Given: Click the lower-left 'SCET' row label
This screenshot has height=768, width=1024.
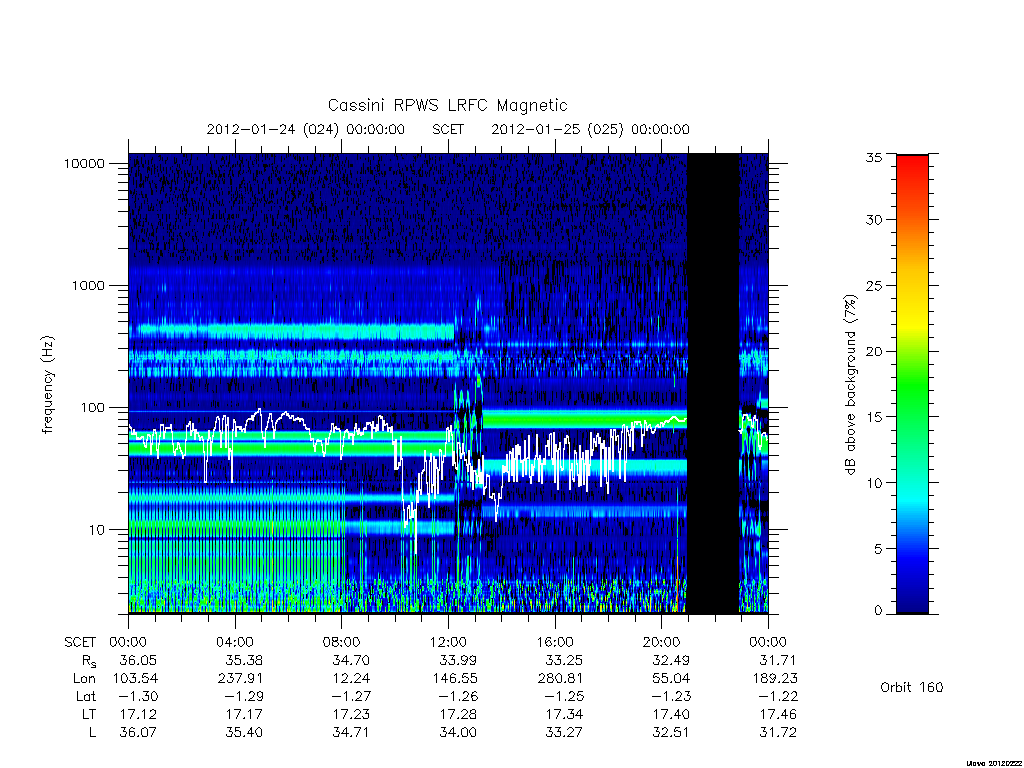Looking at the screenshot, I should (x=80, y=643).
